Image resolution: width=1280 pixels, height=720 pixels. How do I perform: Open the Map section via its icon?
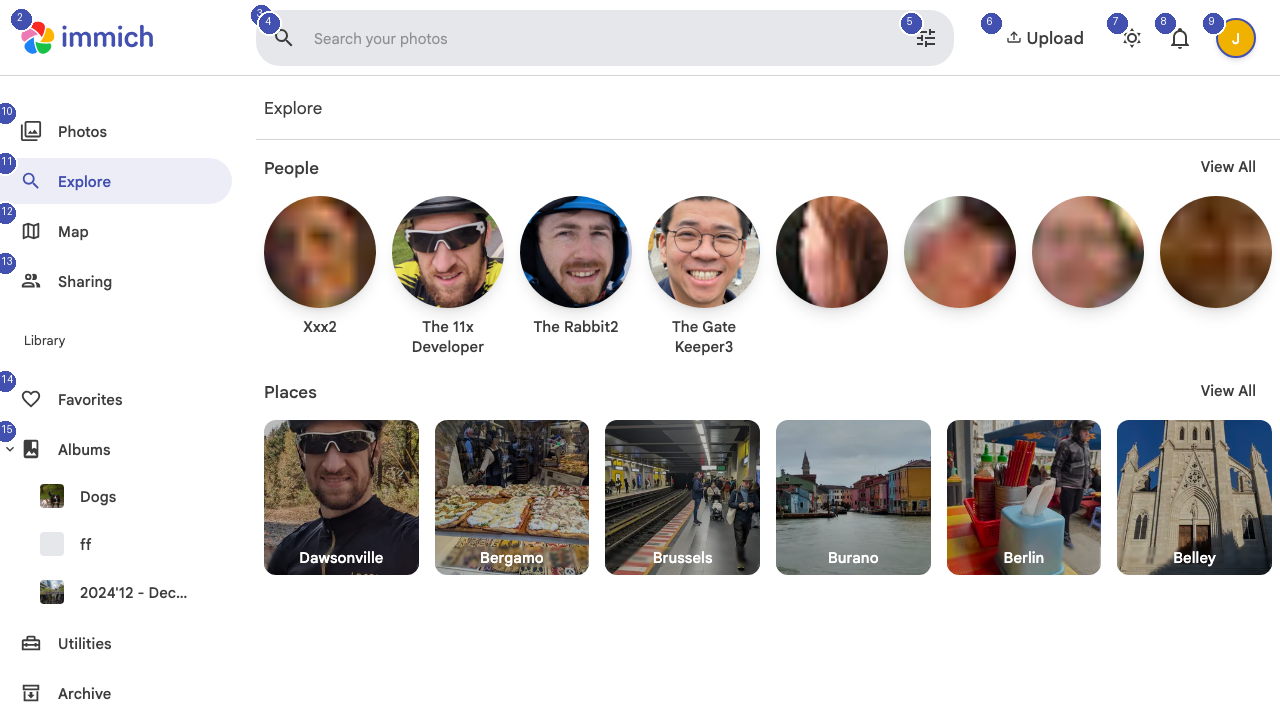pos(31,231)
